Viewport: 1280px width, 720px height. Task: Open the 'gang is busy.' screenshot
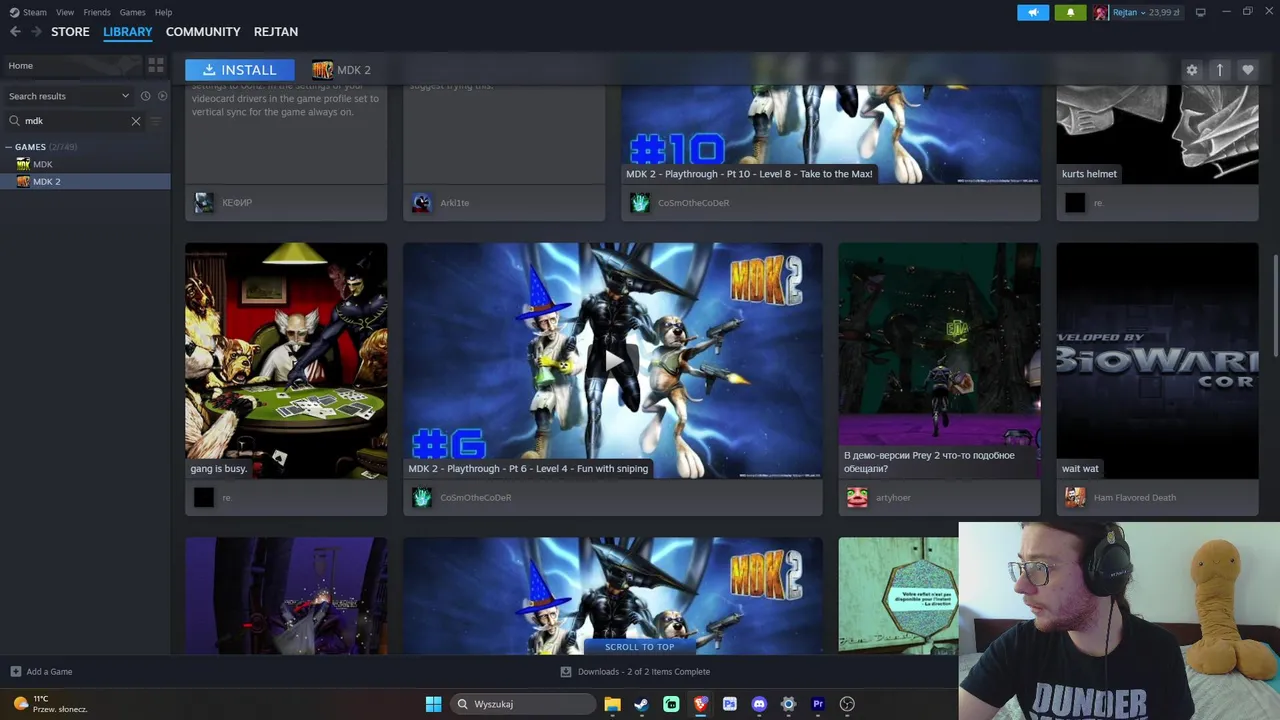tap(286, 361)
